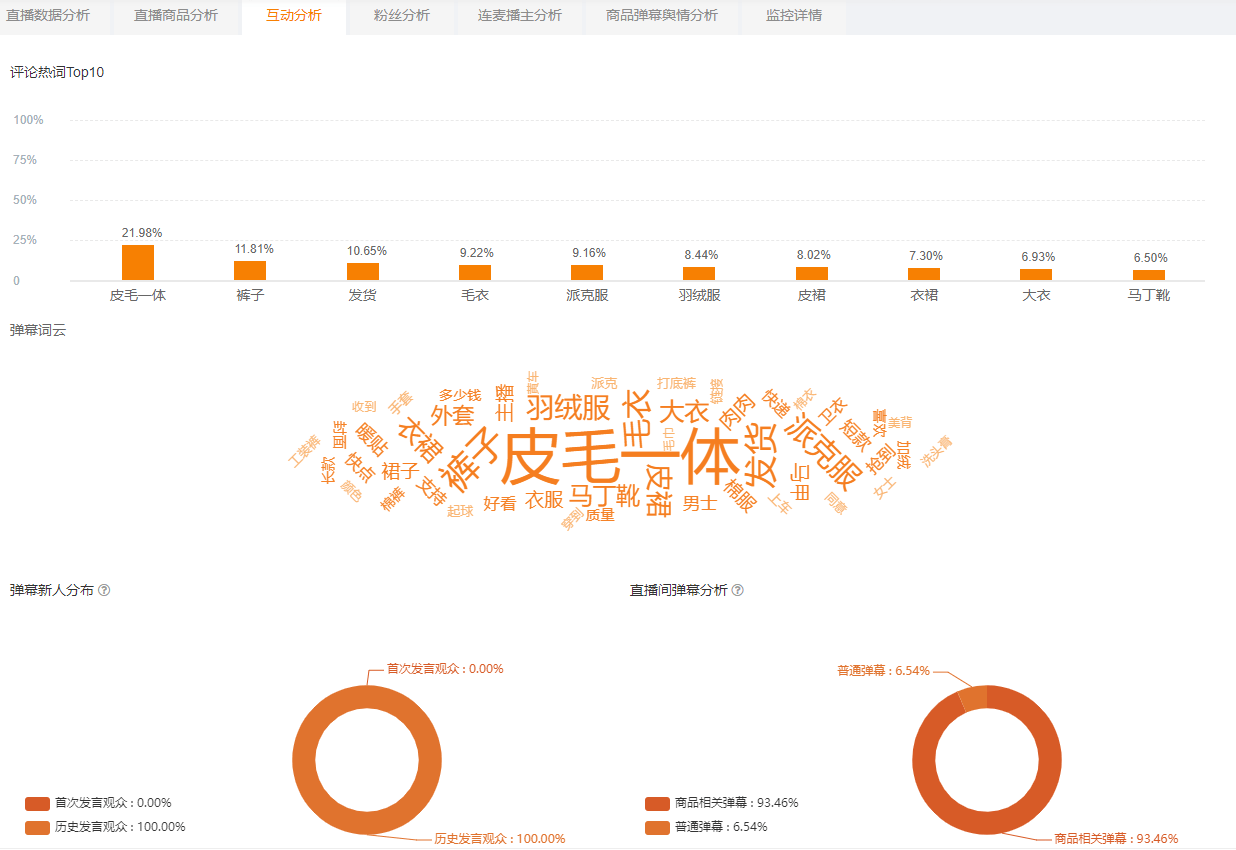Open 连麦播主分析 tab

tap(520, 16)
